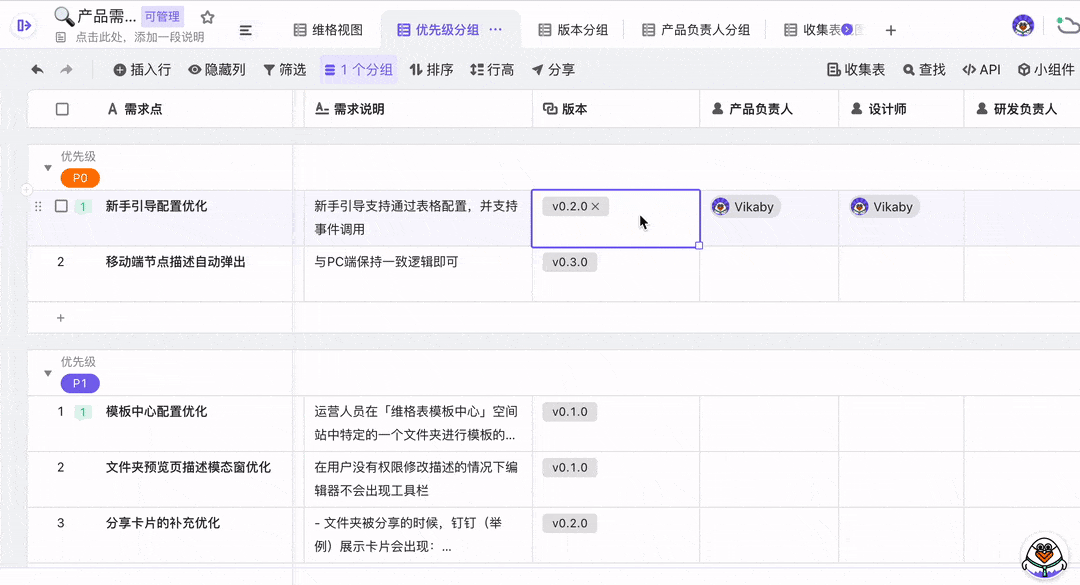The image size is (1080, 585).
Task: Switch to the 产品负责人分组 tab
Action: (695, 30)
